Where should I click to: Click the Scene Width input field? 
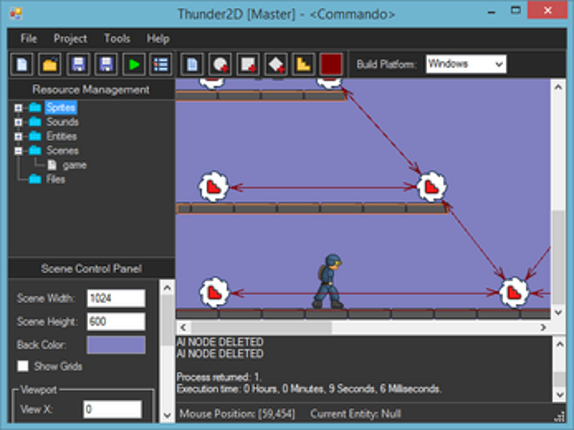(116, 298)
